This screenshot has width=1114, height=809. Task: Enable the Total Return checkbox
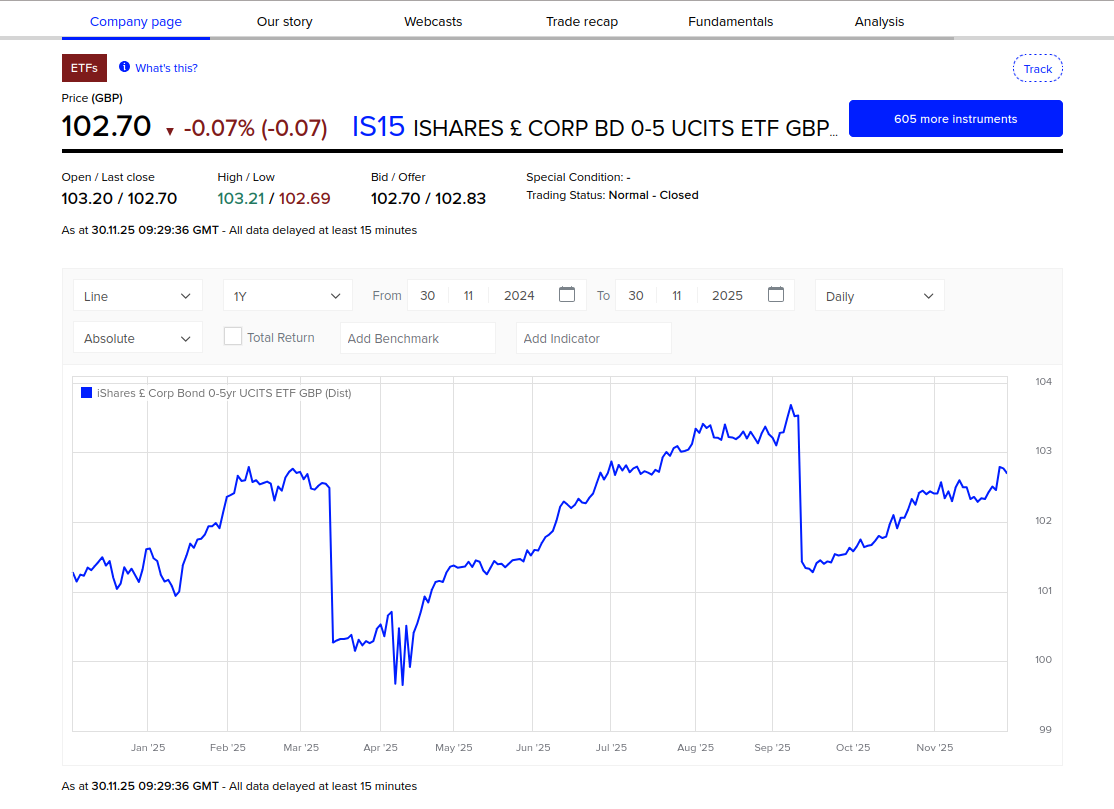click(233, 337)
